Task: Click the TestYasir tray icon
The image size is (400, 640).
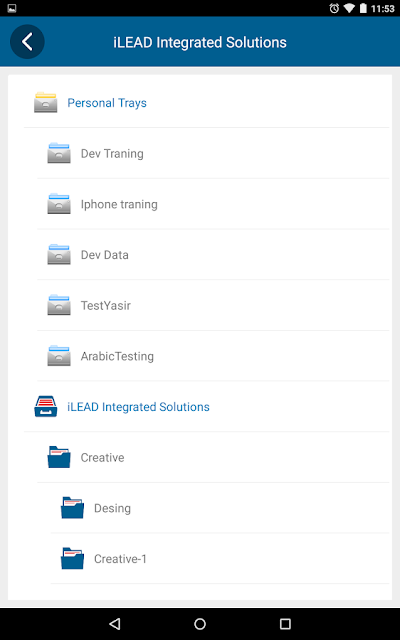Action: click(x=59, y=305)
